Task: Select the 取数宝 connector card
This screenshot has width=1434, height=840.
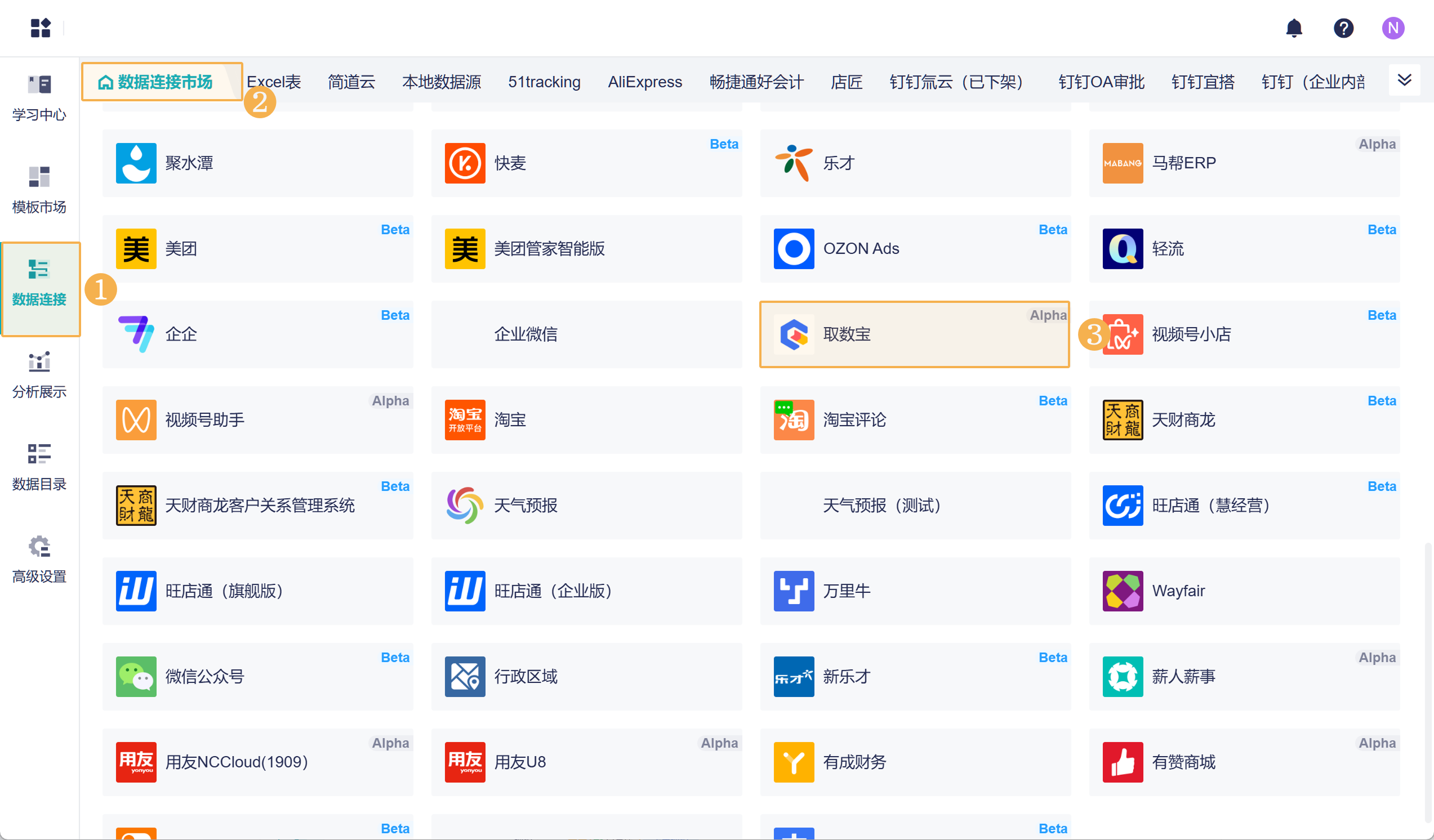Action: 914,334
